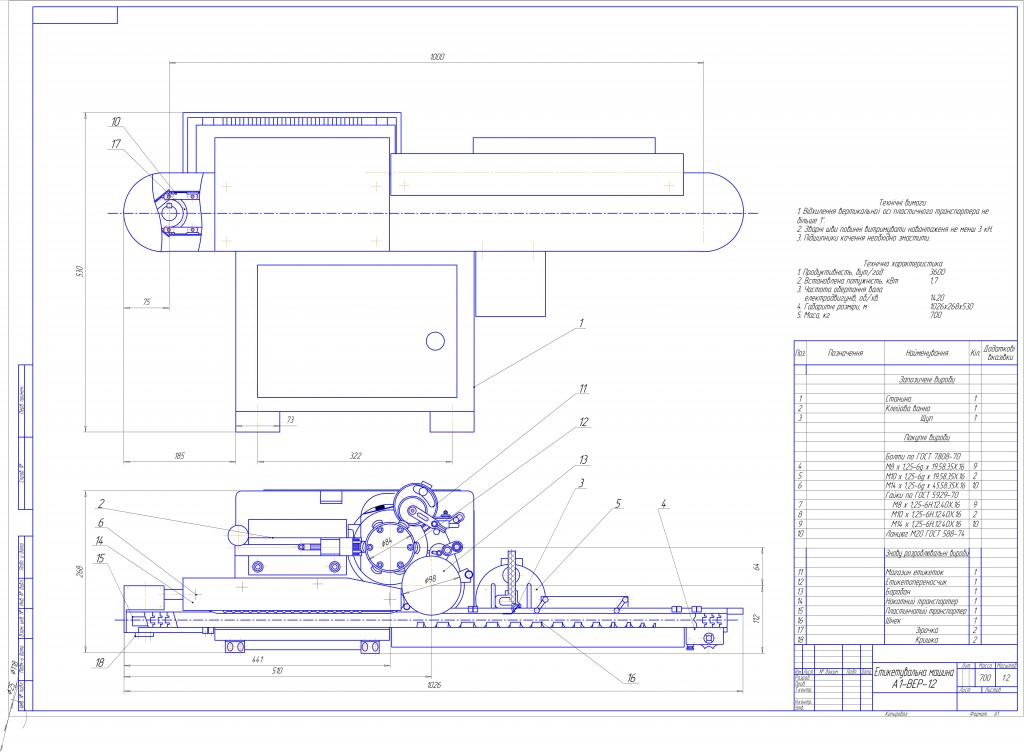1024x752 pixels.
Task: Click callout number 13 leader label
Action: tap(583, 460)
